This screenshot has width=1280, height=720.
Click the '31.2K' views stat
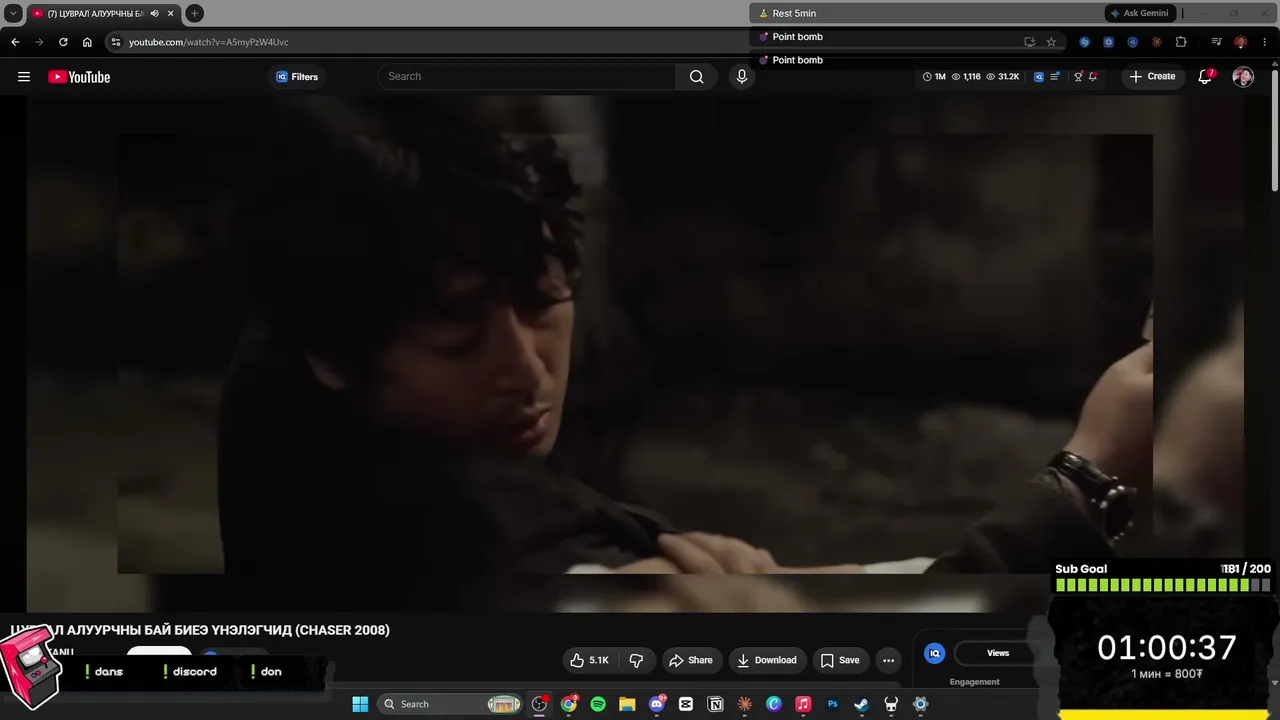1003,77
